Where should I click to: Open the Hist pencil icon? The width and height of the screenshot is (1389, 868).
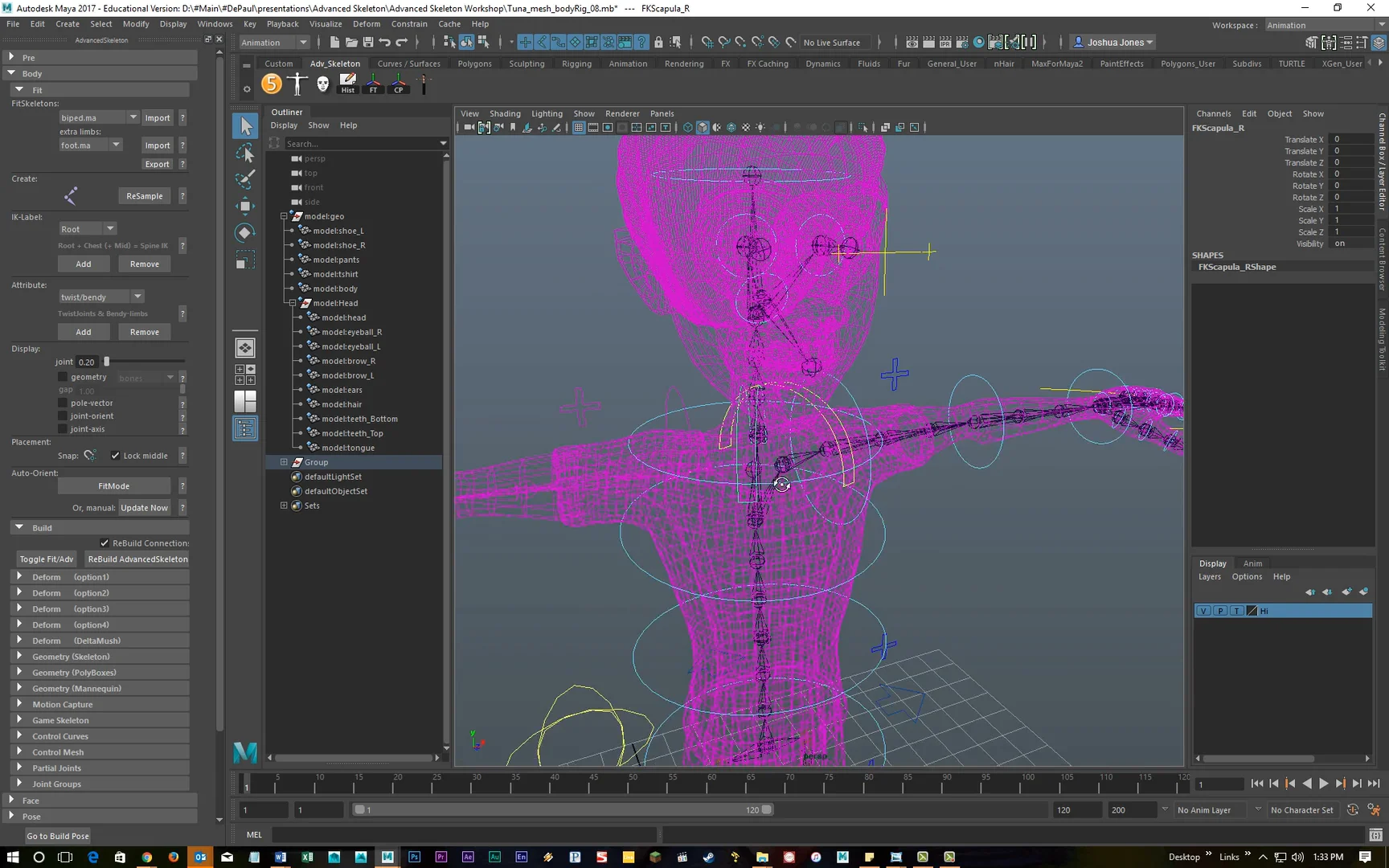point(347,80)
